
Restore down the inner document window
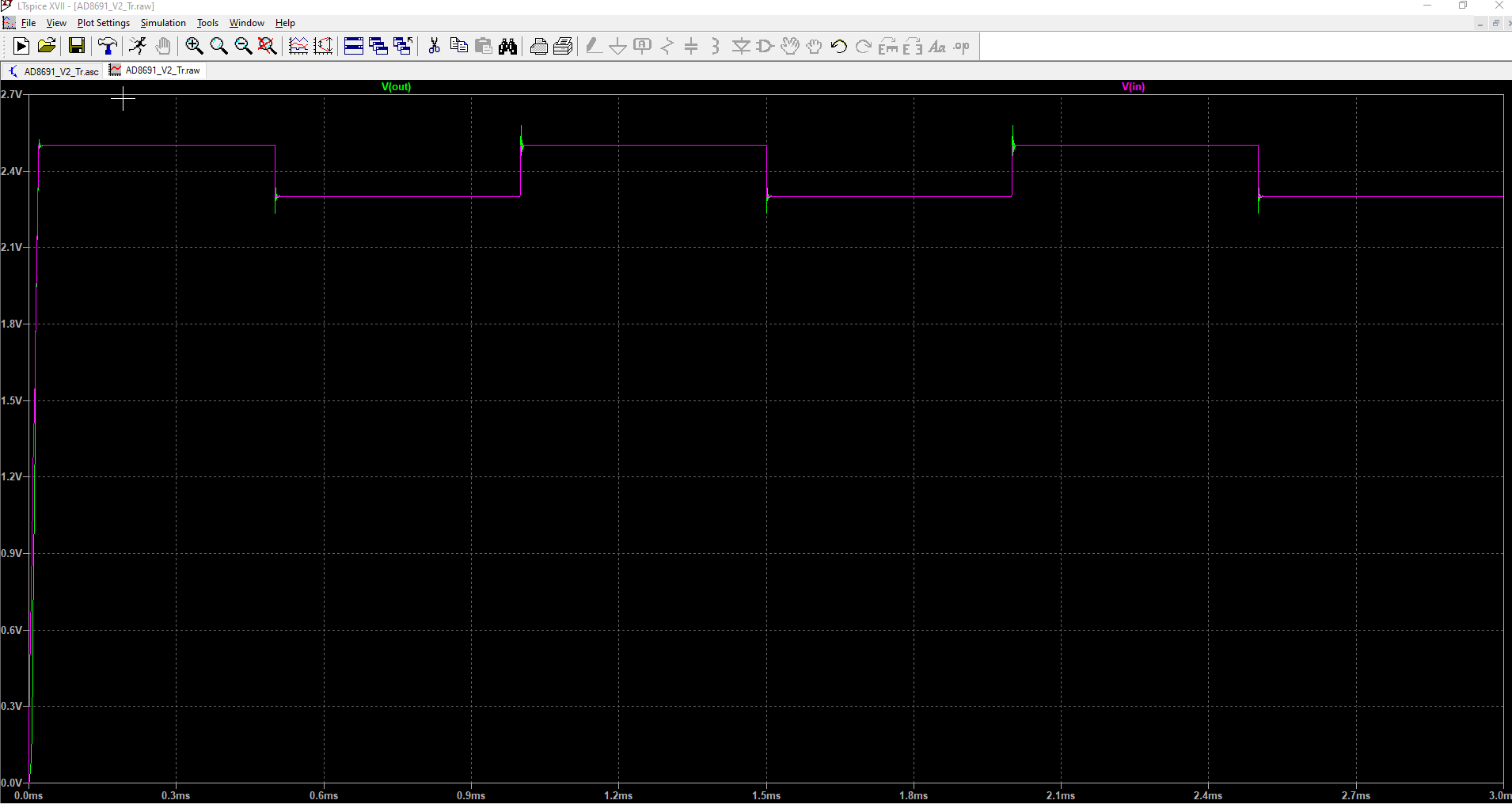[1496, 23]
